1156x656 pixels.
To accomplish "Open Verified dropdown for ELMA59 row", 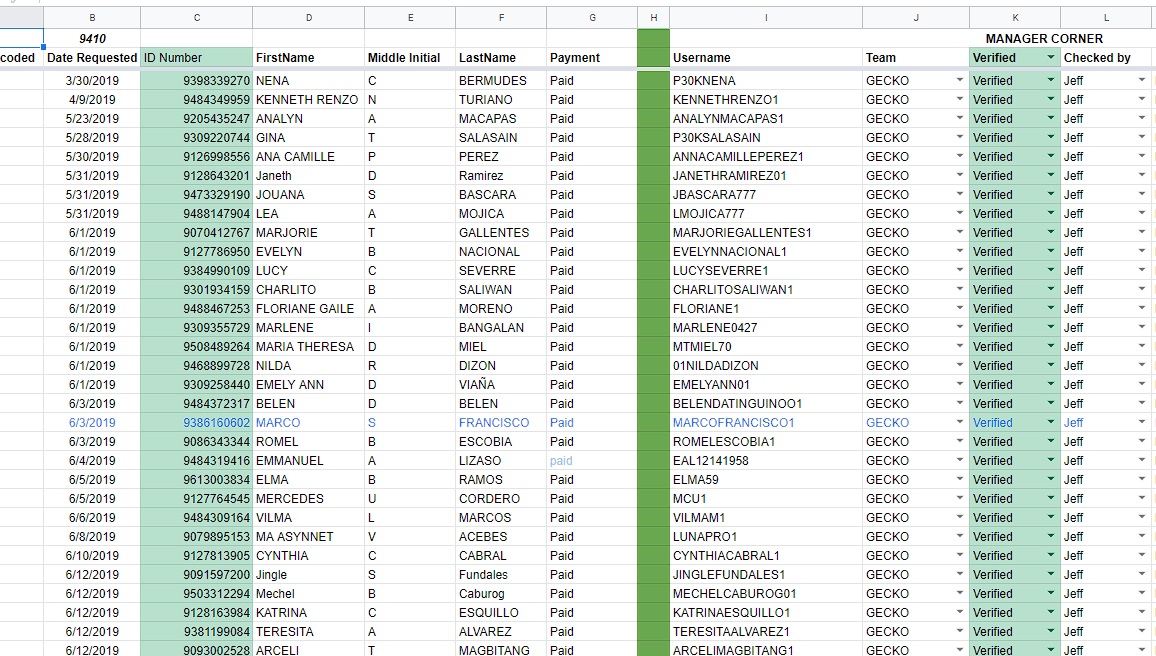I will [x=1051, y=479].
